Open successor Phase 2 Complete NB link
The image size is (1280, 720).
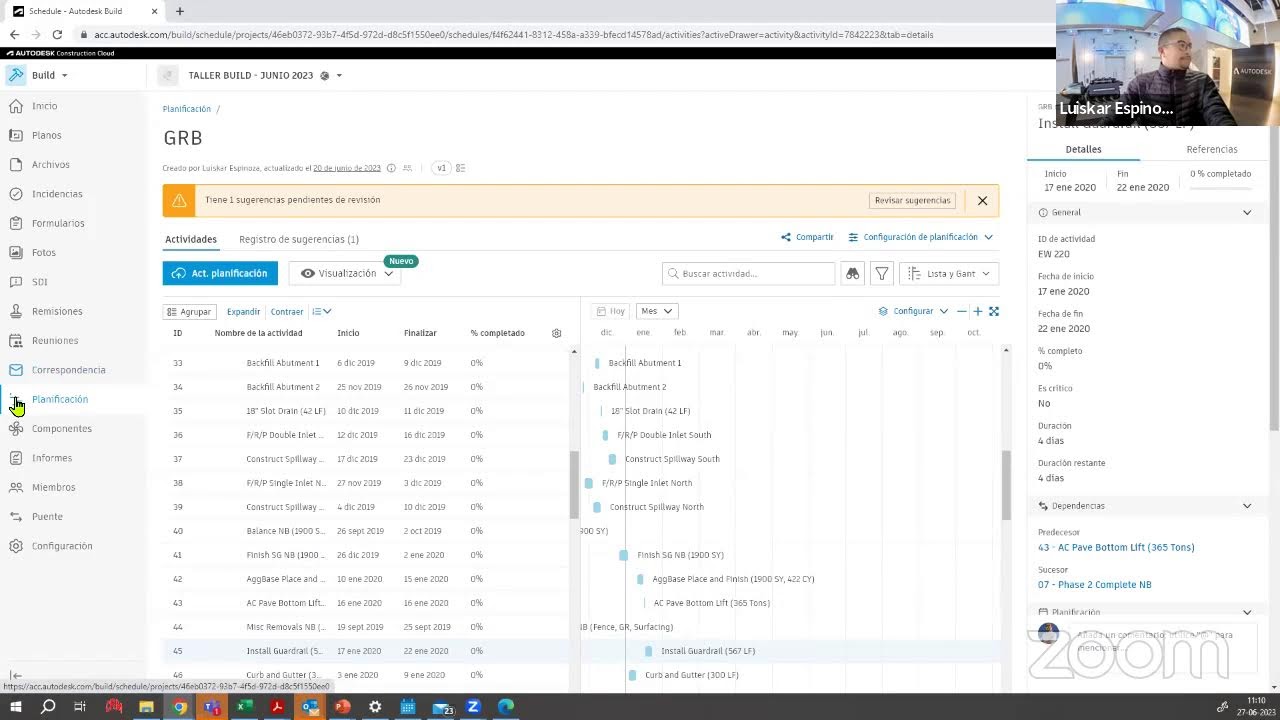pyautogui.click(x=1094, y=584)
